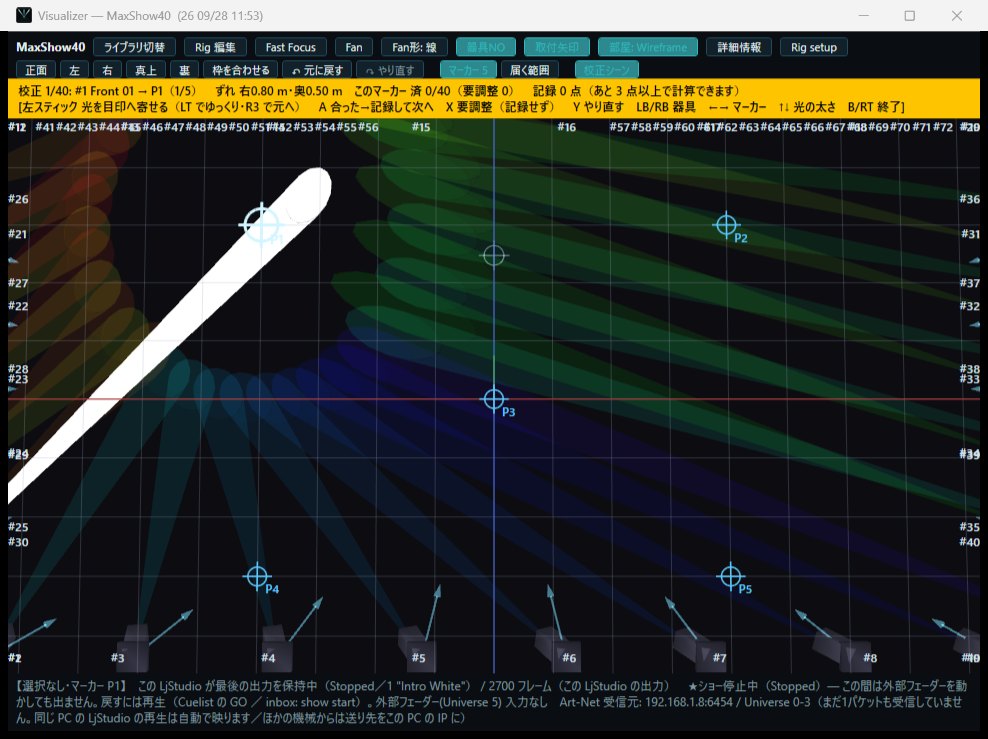This screenshot has height=739, width=988.
Task: Open Rig 編集 editing mode
Action: 215,47
